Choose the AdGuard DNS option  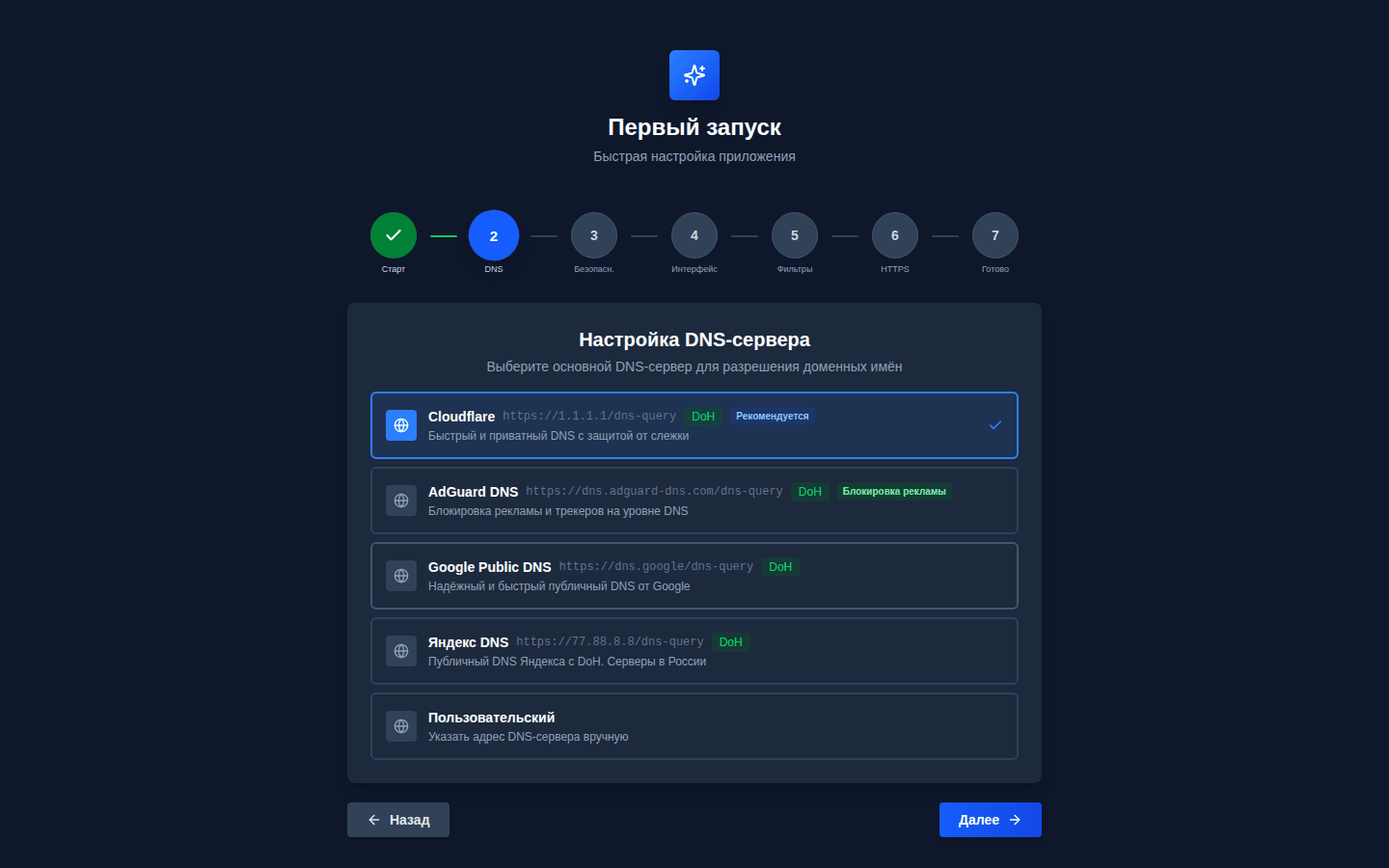694,501
